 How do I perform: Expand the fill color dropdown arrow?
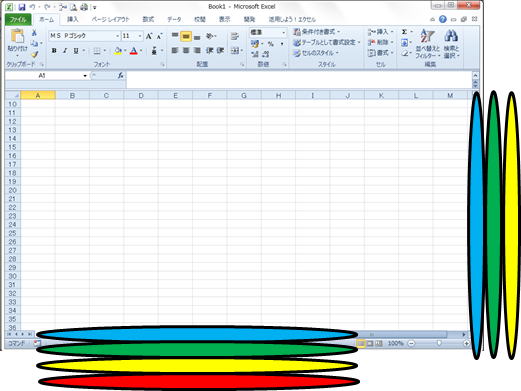click(x=125, y=51)
